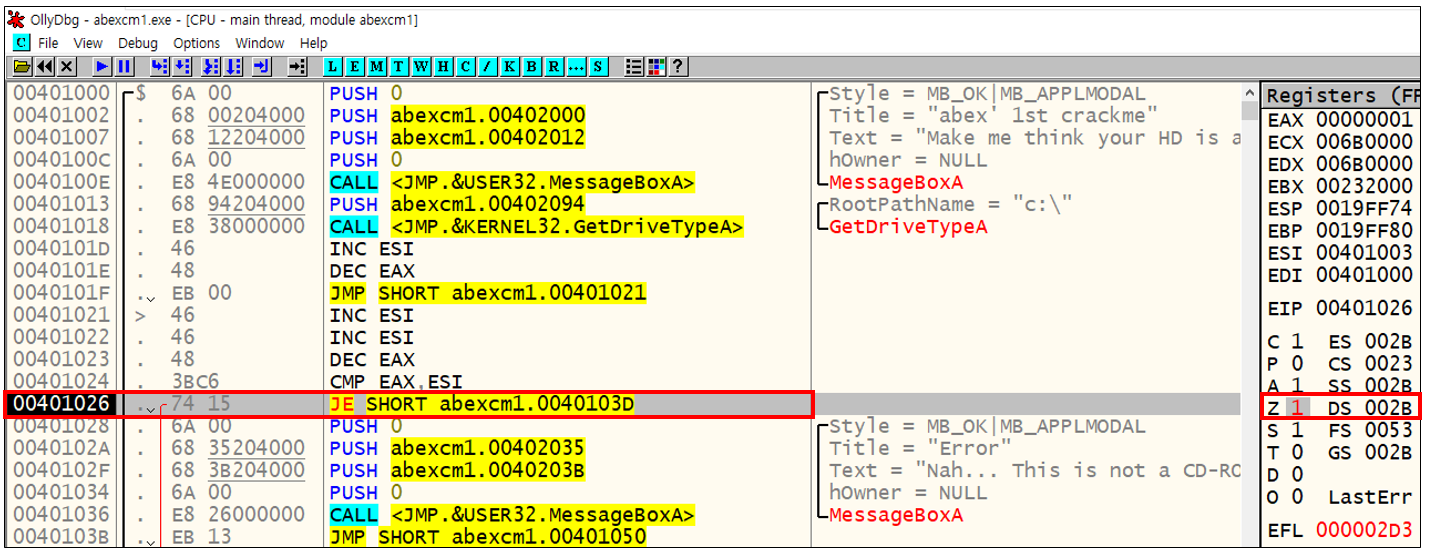Screen dimensions: 1429x552
Task: Select the ECX 006B0000 register value
Action: click(x=1364, y=142)
